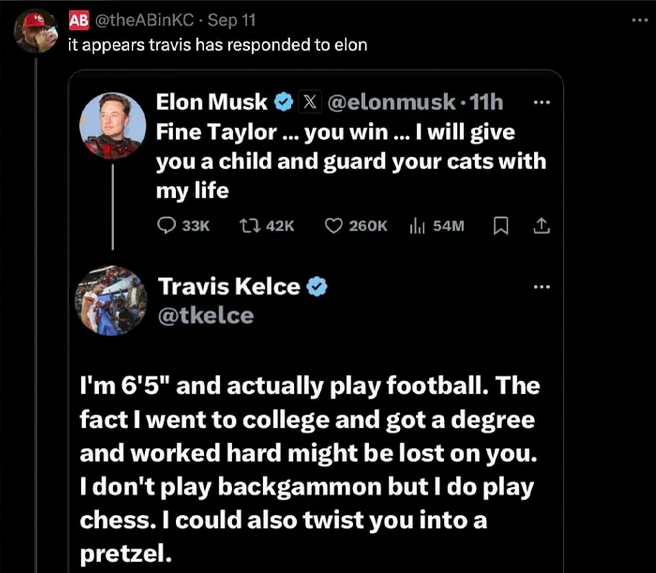Click the Travis Kelce display name
656x573 pixels.
pyautogui.click(x=229, y=287)
